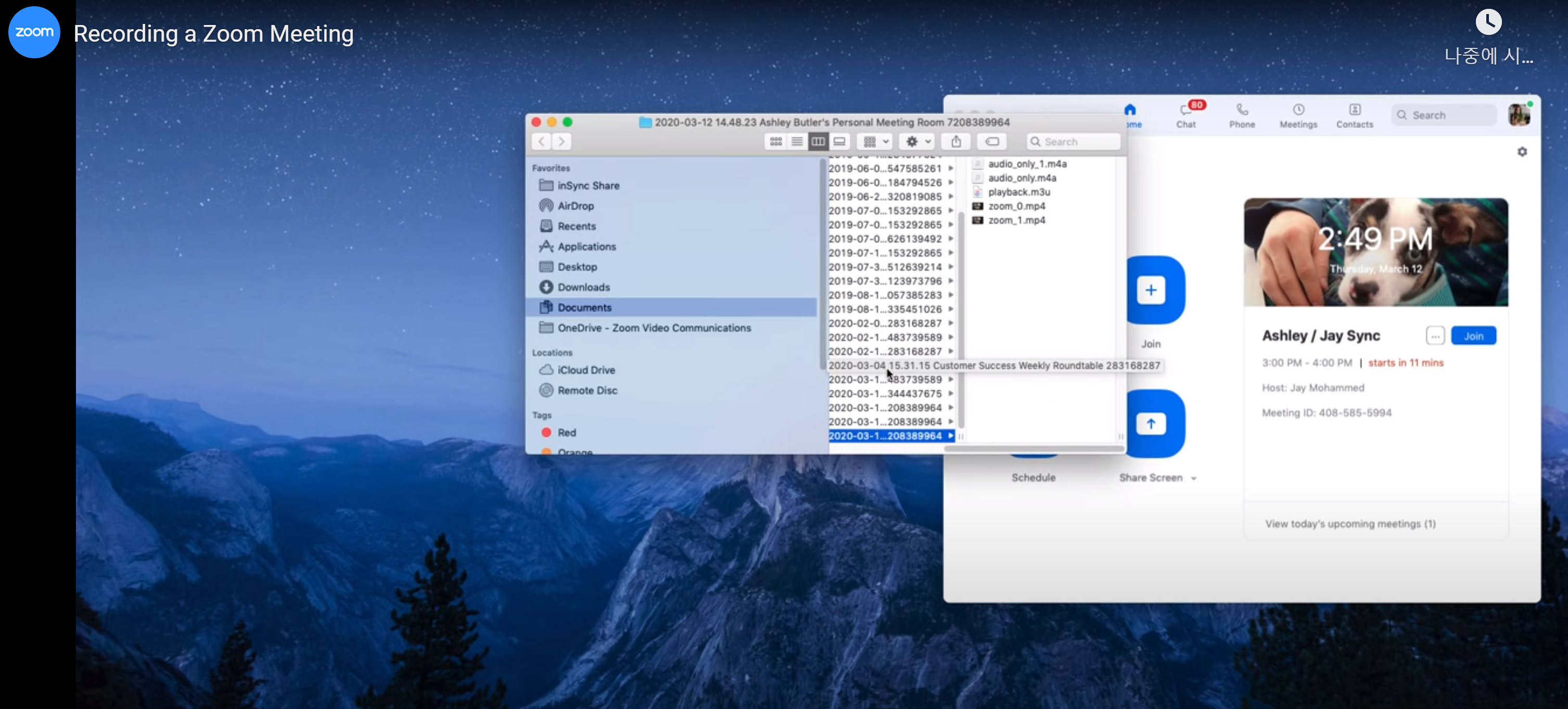Click the Join meeting plus icon

[x=1151, y=290]
